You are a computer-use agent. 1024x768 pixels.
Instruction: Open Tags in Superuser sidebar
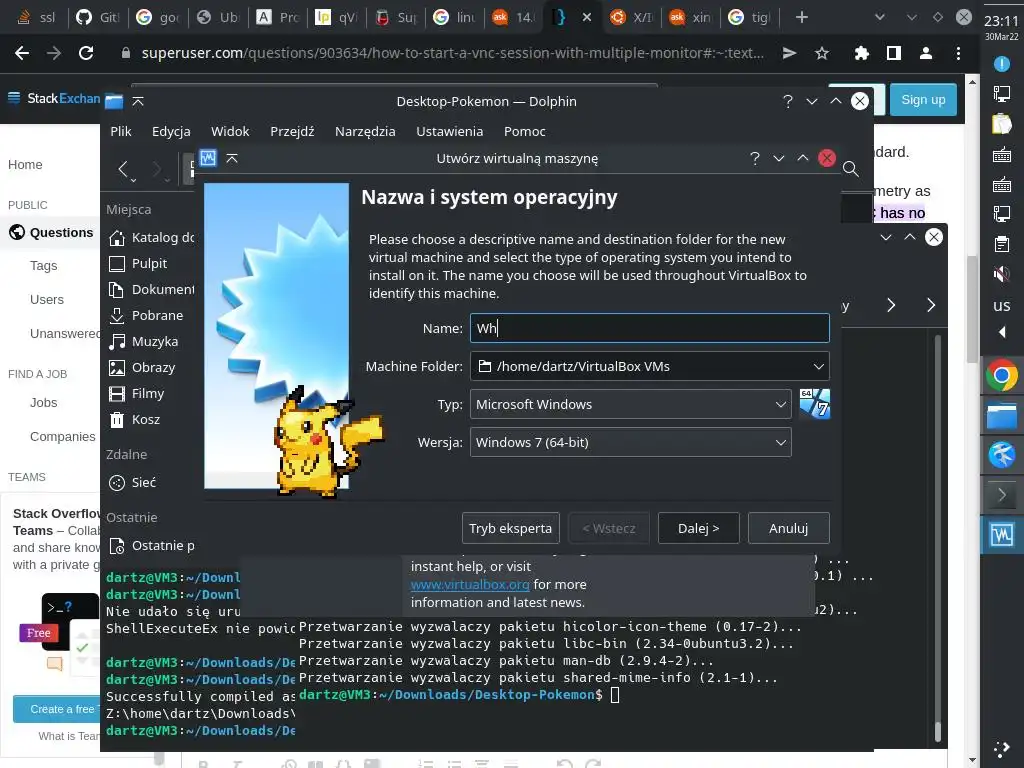(x=43, y=266)
